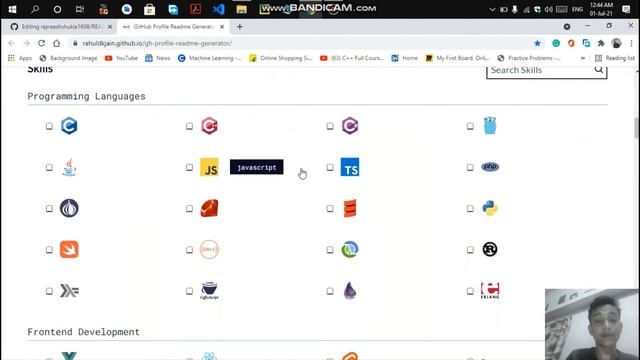Screen dimensions: 640x360
Task: Go to the browser home page icon
Action: click(x=56, y=43)
